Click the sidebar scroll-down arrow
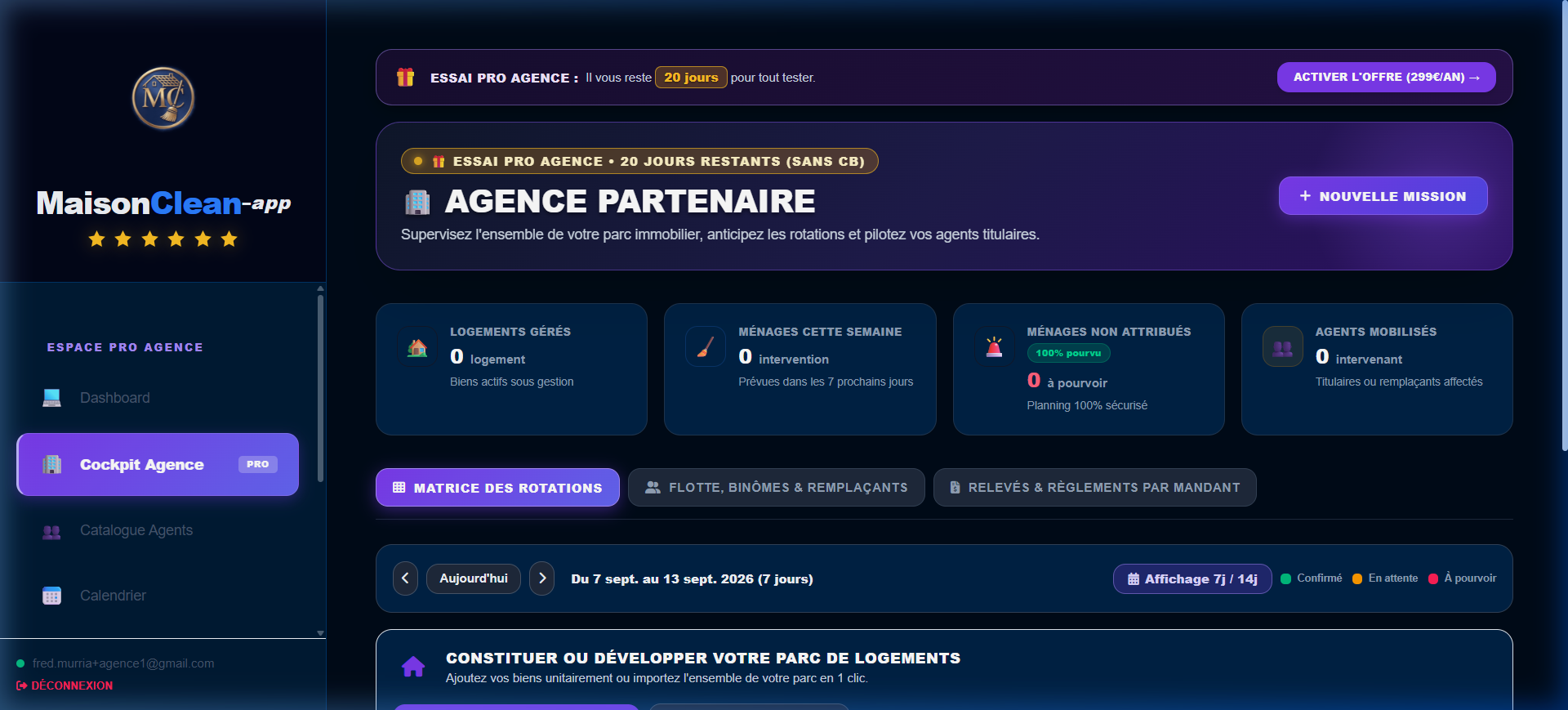Viewport: 1568px width, 710px height. pos(320,633)
